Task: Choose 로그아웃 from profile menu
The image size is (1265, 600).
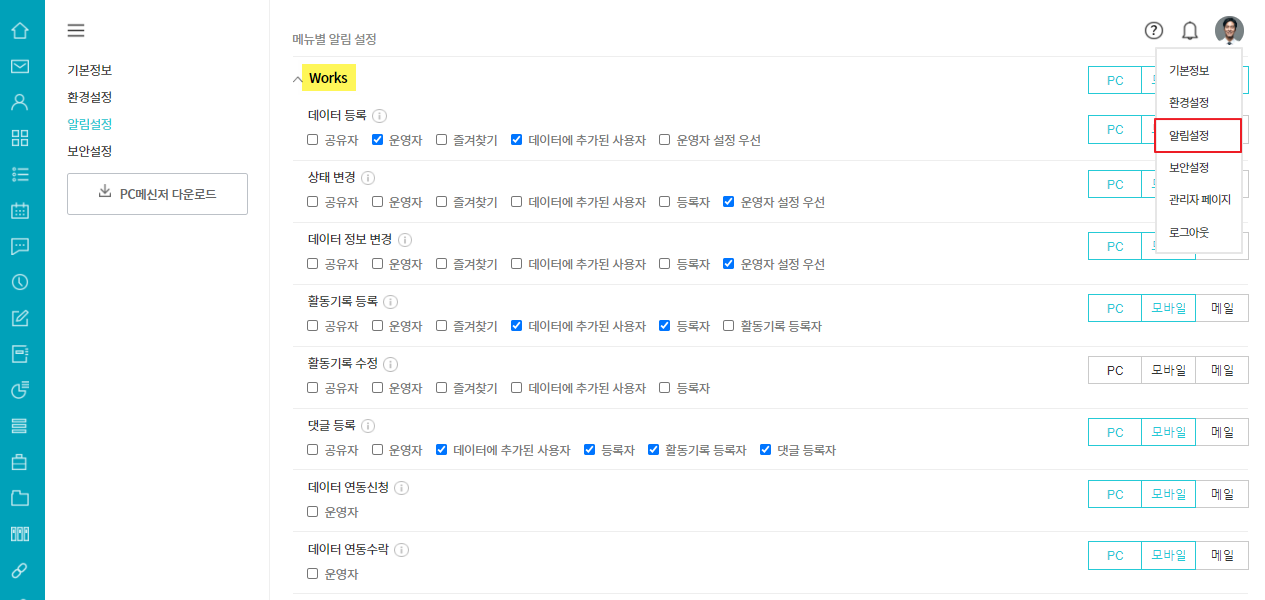Action: point(1189,232)
